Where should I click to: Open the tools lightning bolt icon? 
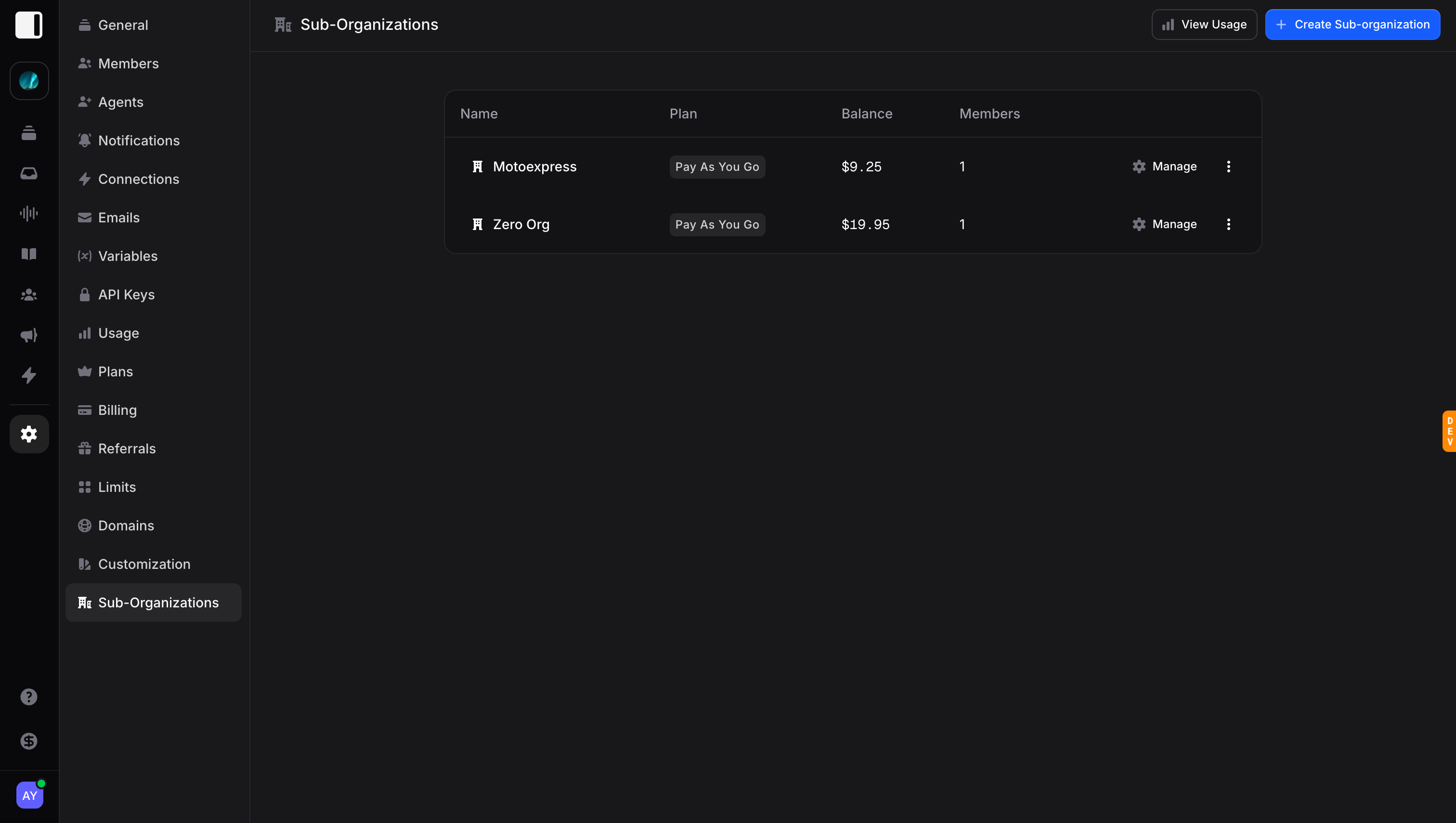[28, 375]
